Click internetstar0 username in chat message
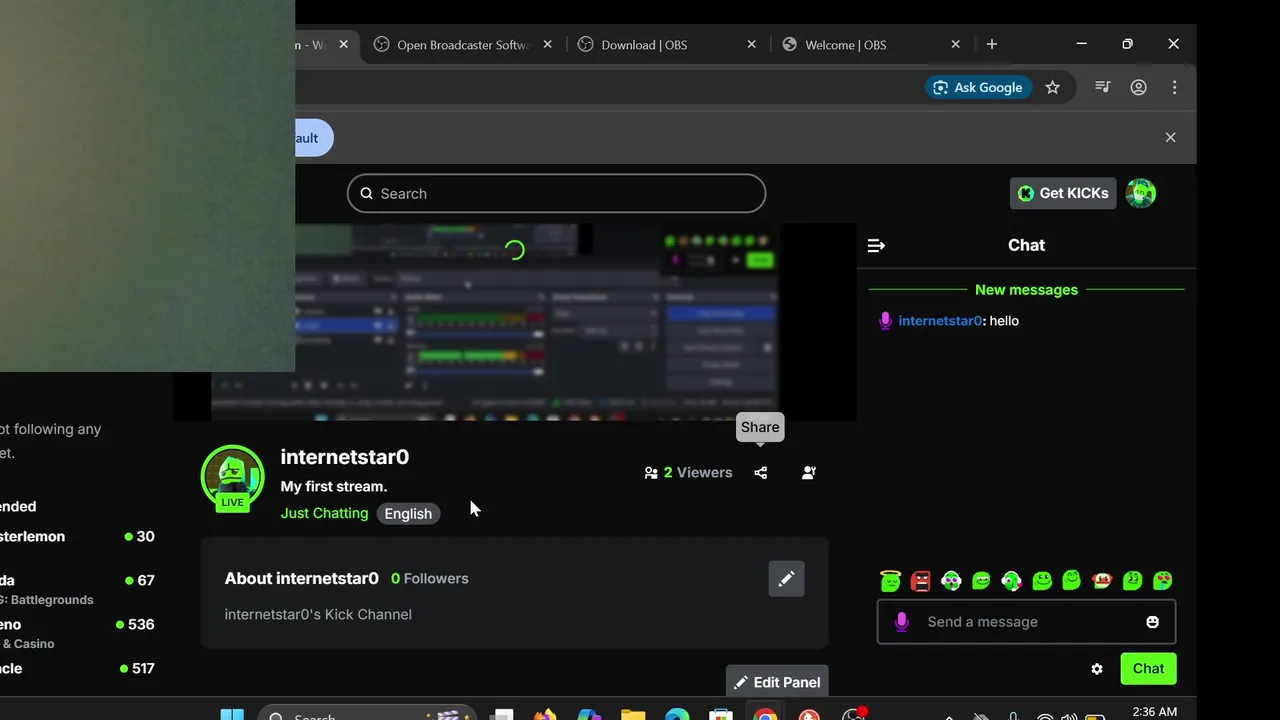1280x720 pixels. click(940, 321)
